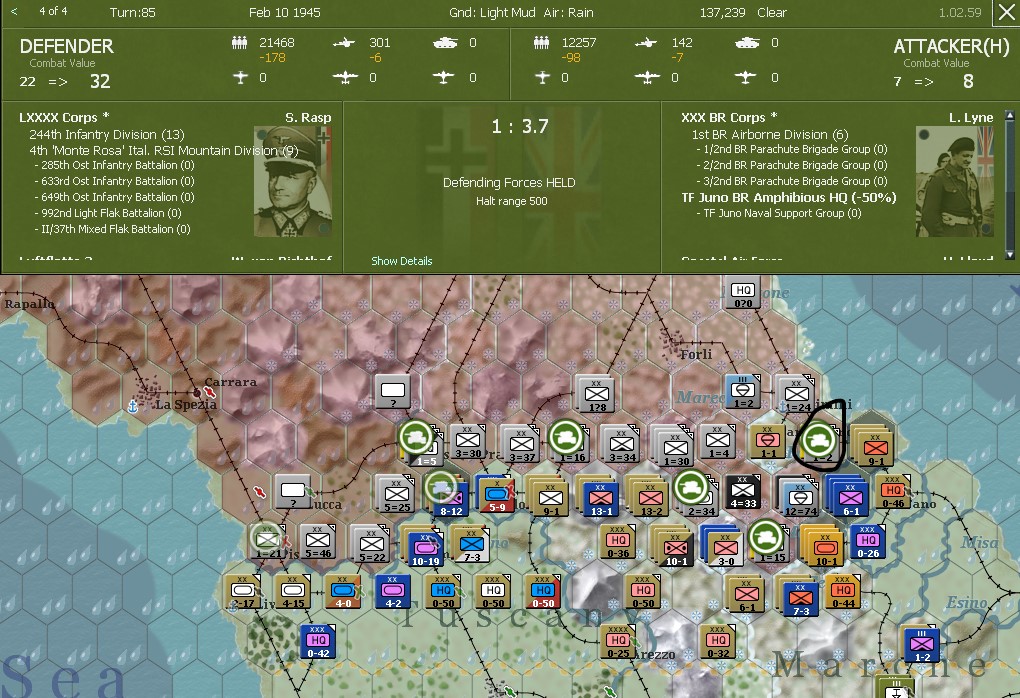1020x698 pixels.
Task: Select the black mountain unit counter 4=33
Action: [741, 491]
